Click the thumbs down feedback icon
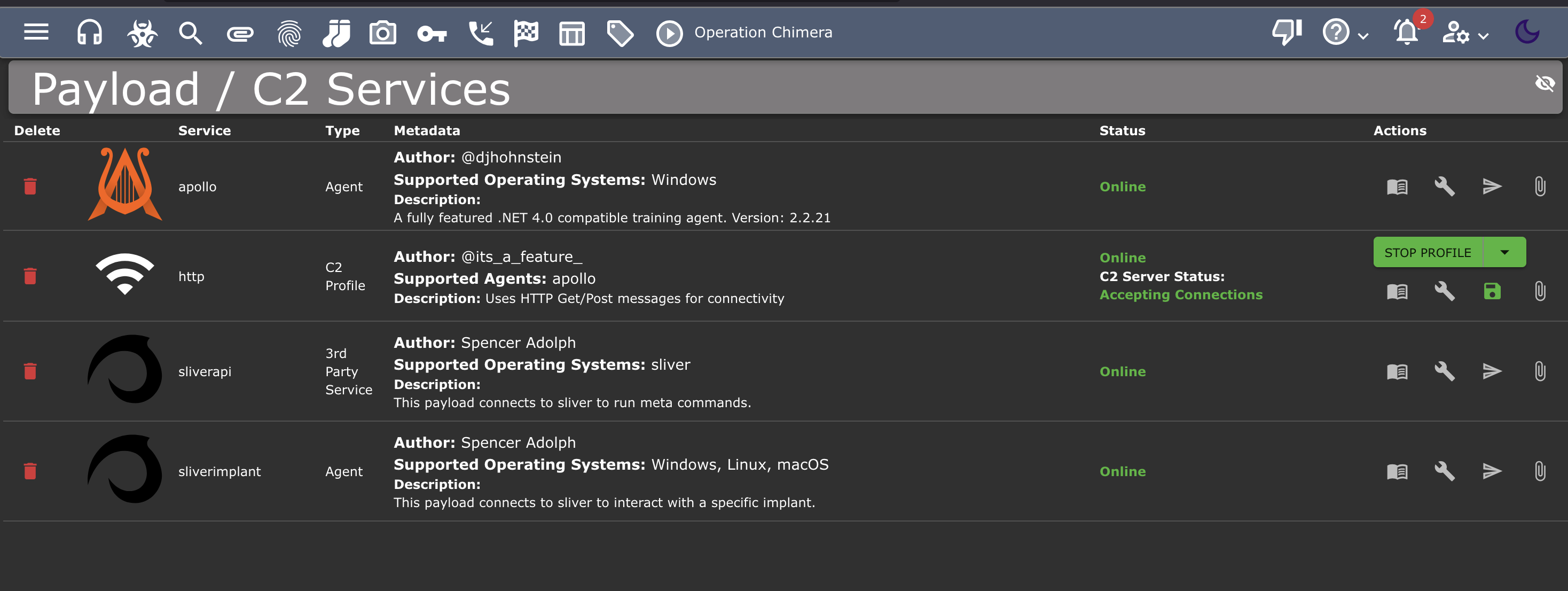The width and height of the screenshot is (1568, 591). click(1287, 32)
